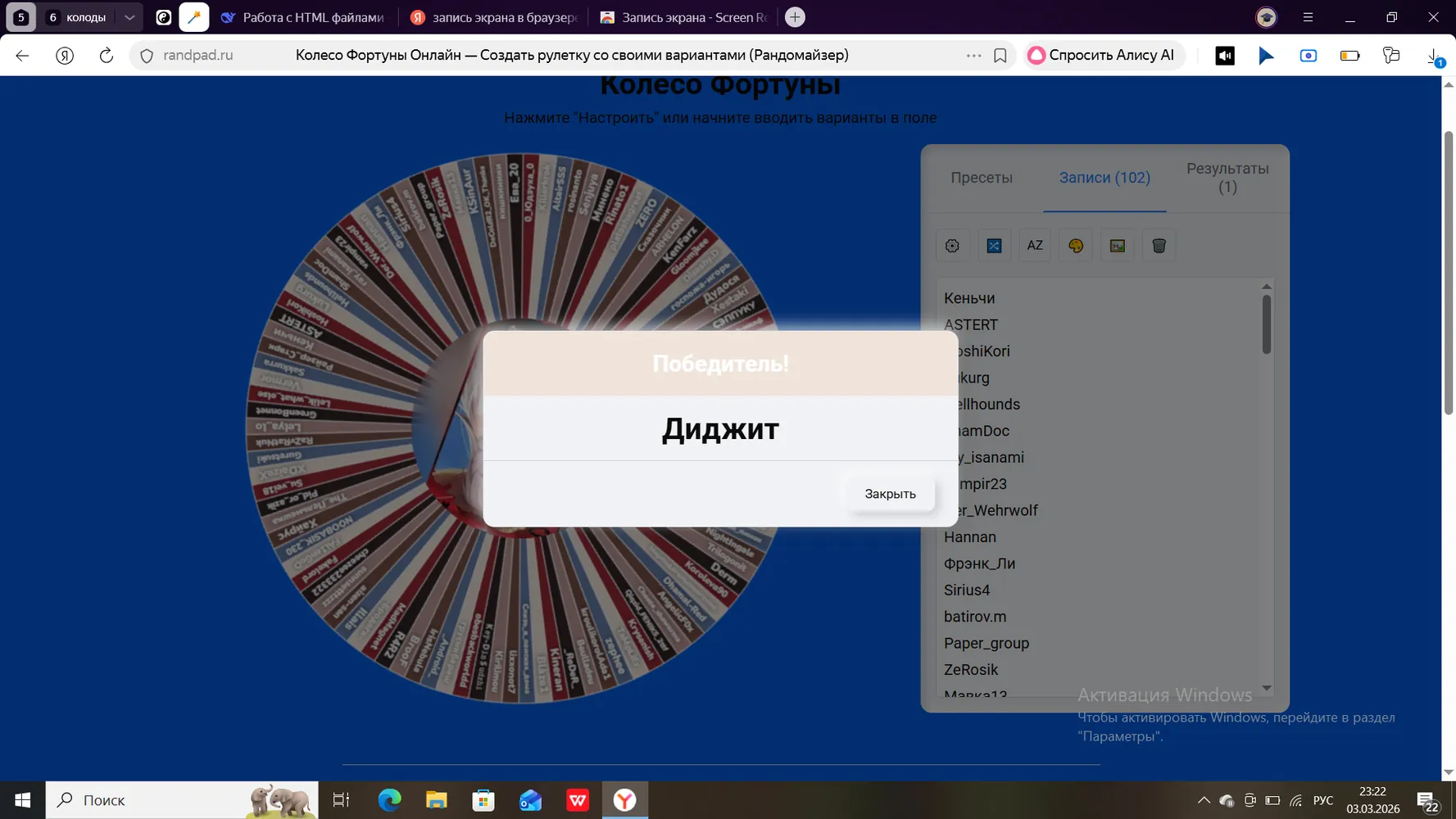Click the taskbar search box Поиск
Screen dimensions: 1456x819
[x=182, y=800]
